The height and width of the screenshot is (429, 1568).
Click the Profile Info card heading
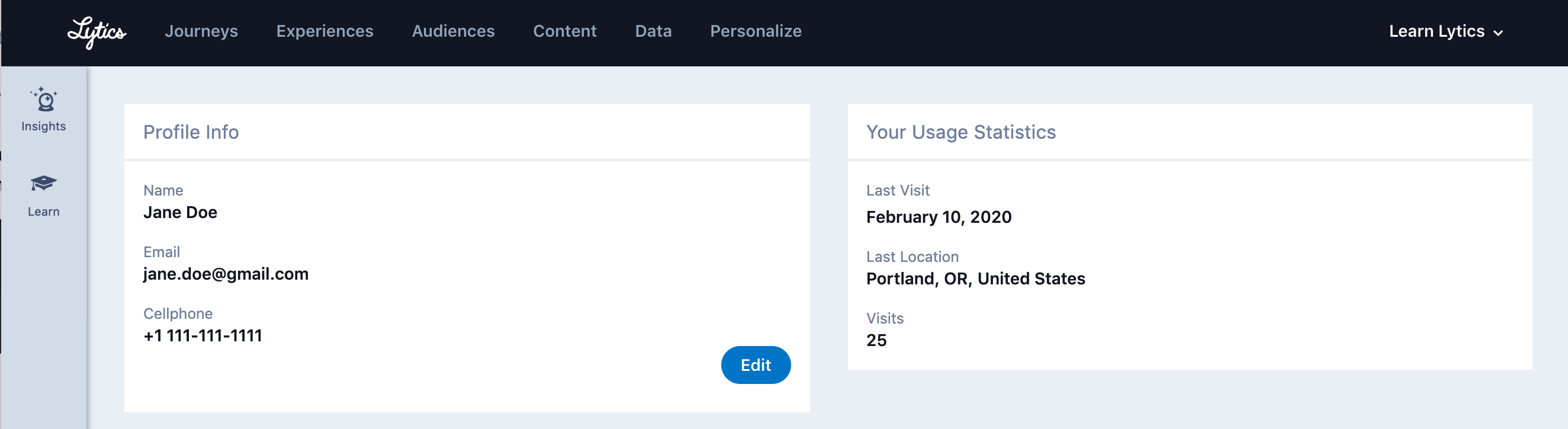(x=191, y=132)
